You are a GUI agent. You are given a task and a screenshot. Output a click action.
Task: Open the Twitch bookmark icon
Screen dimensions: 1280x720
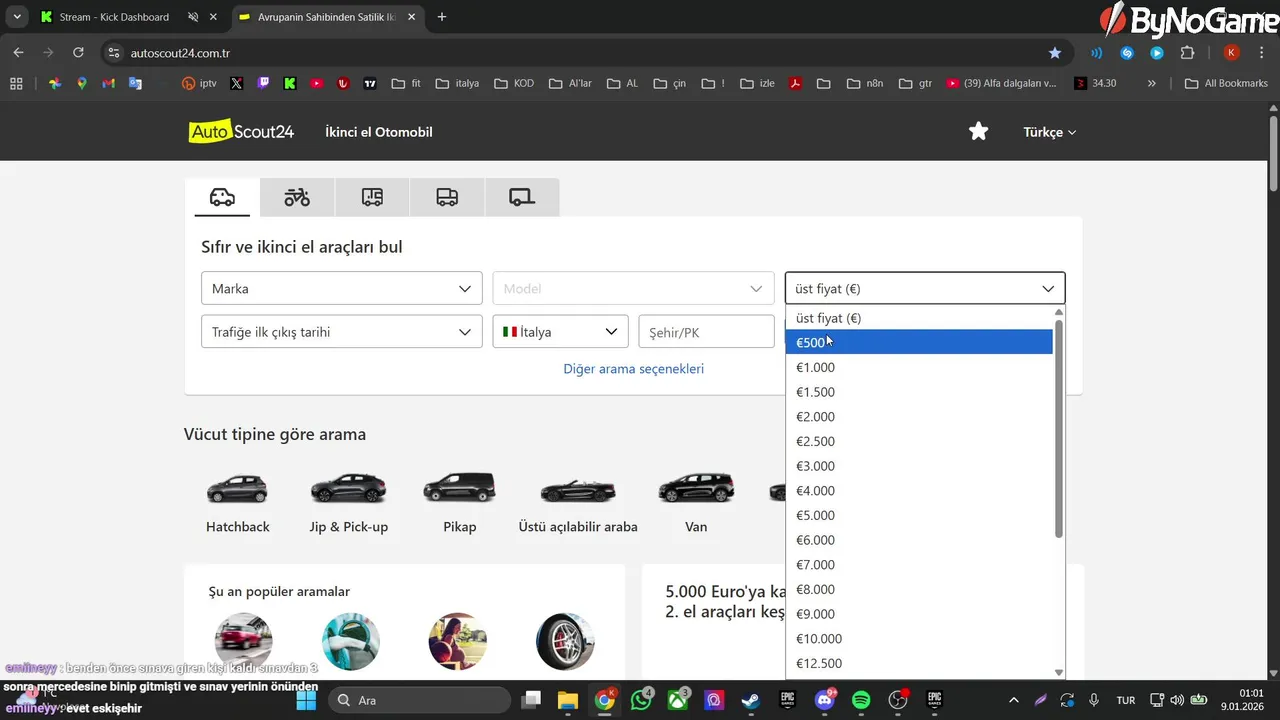(x=263, y=83)
